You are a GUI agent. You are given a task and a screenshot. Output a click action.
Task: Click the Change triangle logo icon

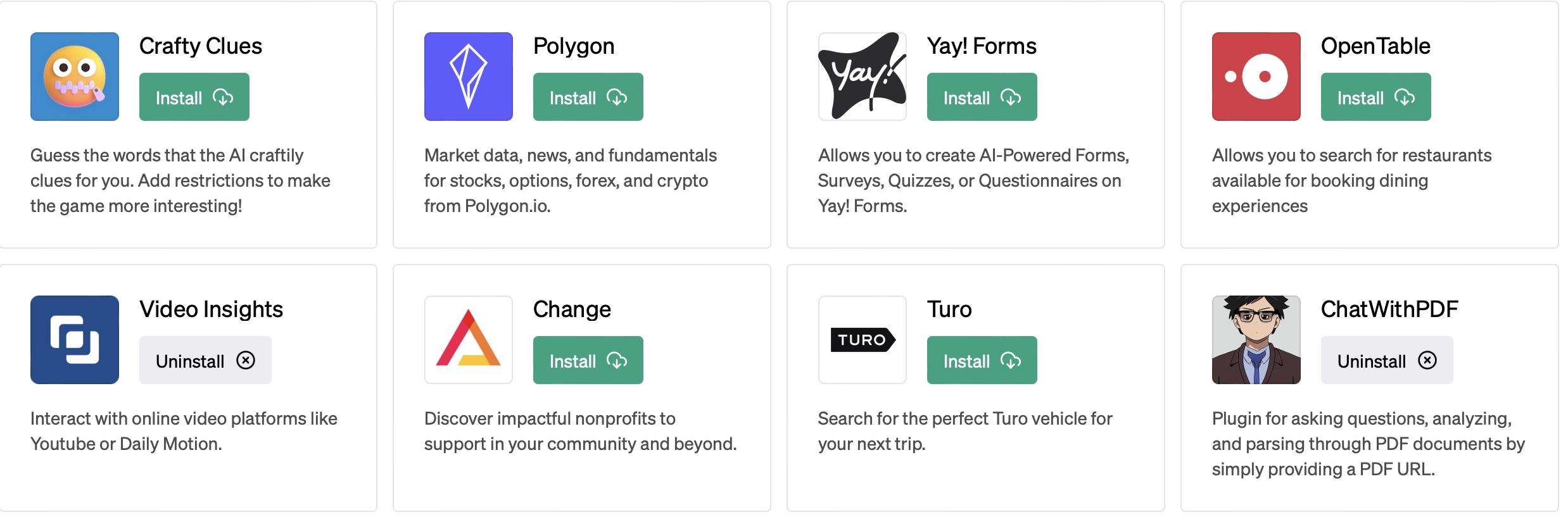tap(469, 340)
